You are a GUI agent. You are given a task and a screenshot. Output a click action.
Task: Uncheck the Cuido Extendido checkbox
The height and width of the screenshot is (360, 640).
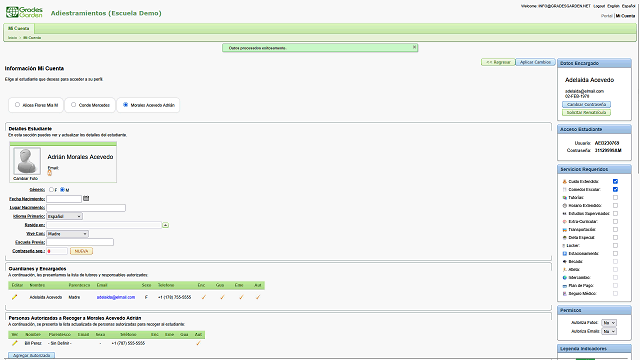click(x=615, y=182)
